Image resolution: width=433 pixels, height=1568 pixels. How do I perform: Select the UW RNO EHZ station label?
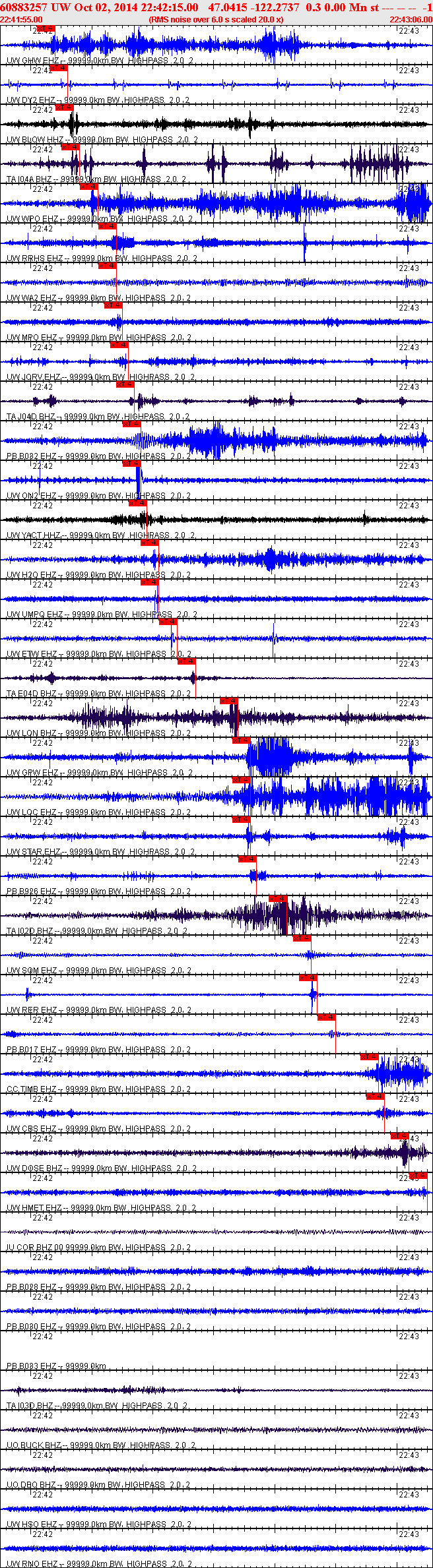[32, 1564]
